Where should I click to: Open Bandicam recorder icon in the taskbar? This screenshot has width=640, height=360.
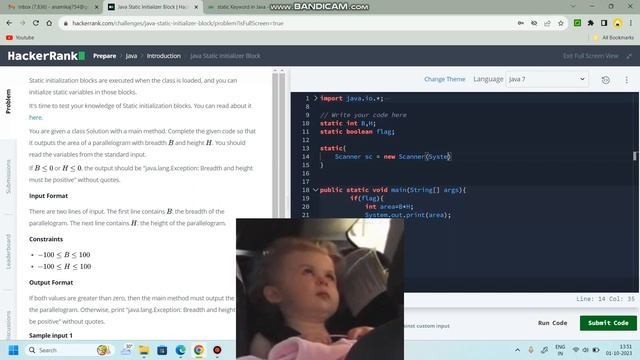click(217, 350)
